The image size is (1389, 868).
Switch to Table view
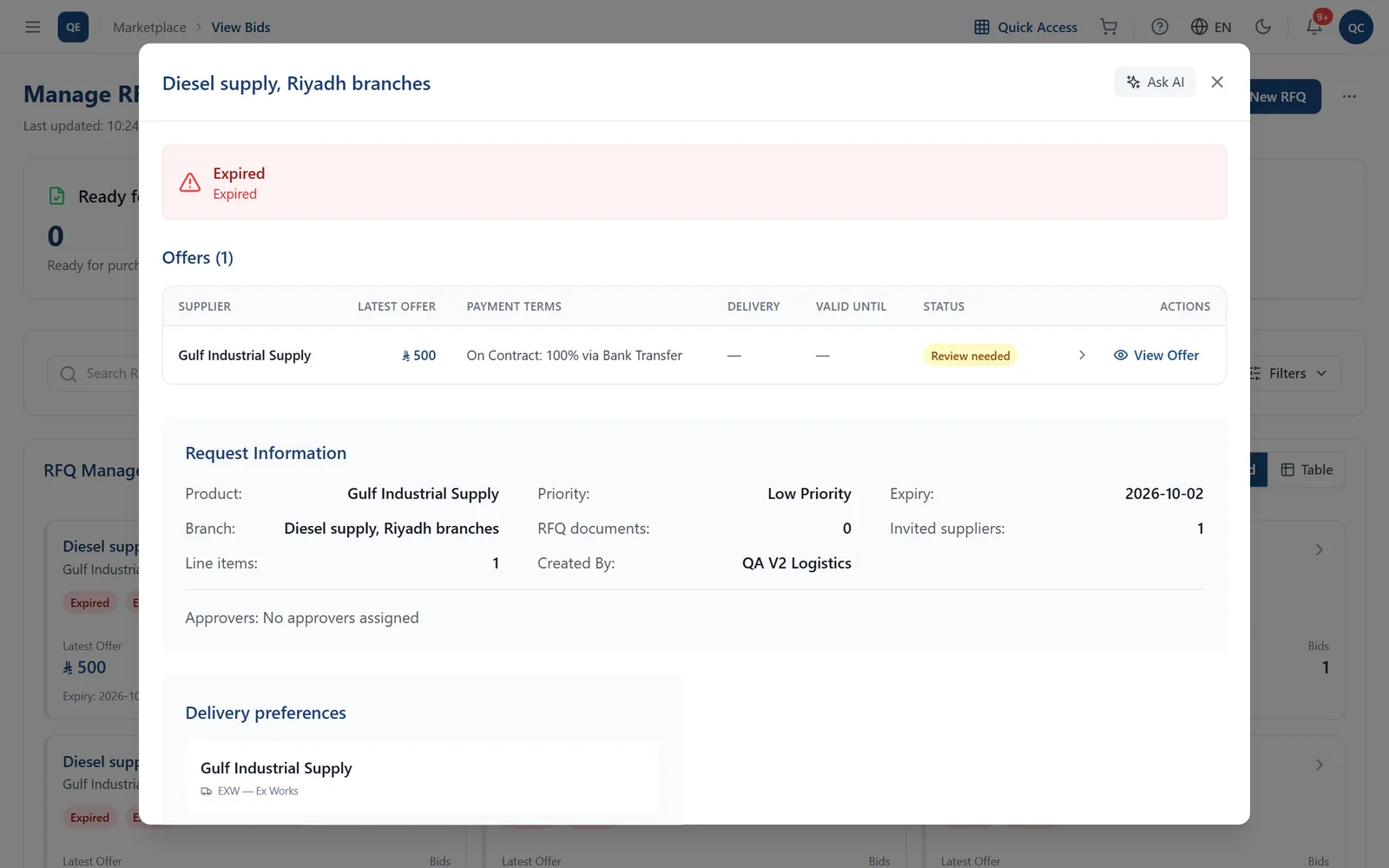(x=1307, y=470)
